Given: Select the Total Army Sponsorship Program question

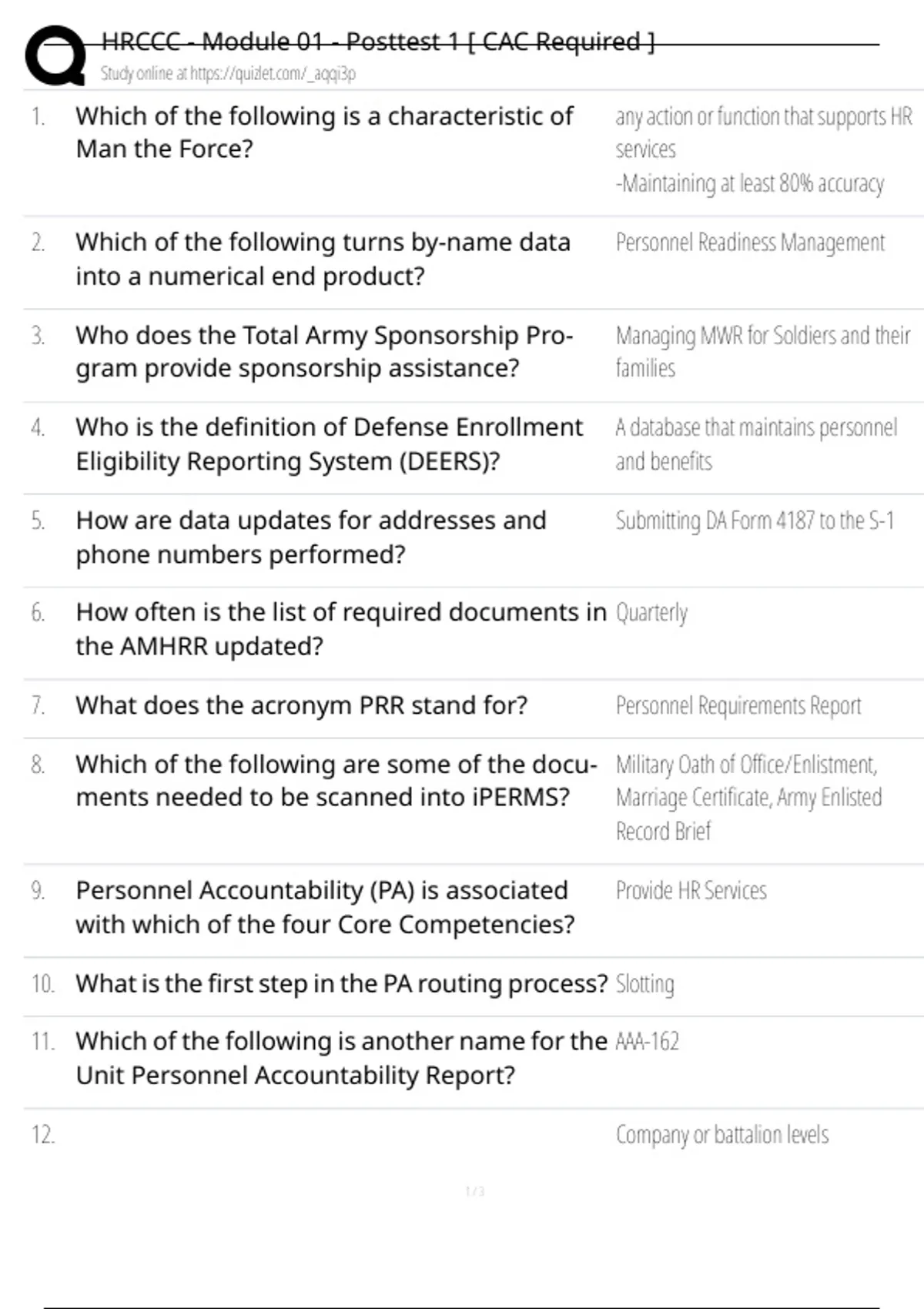Looking at the screenshot, I should click(x=324, y=352).
